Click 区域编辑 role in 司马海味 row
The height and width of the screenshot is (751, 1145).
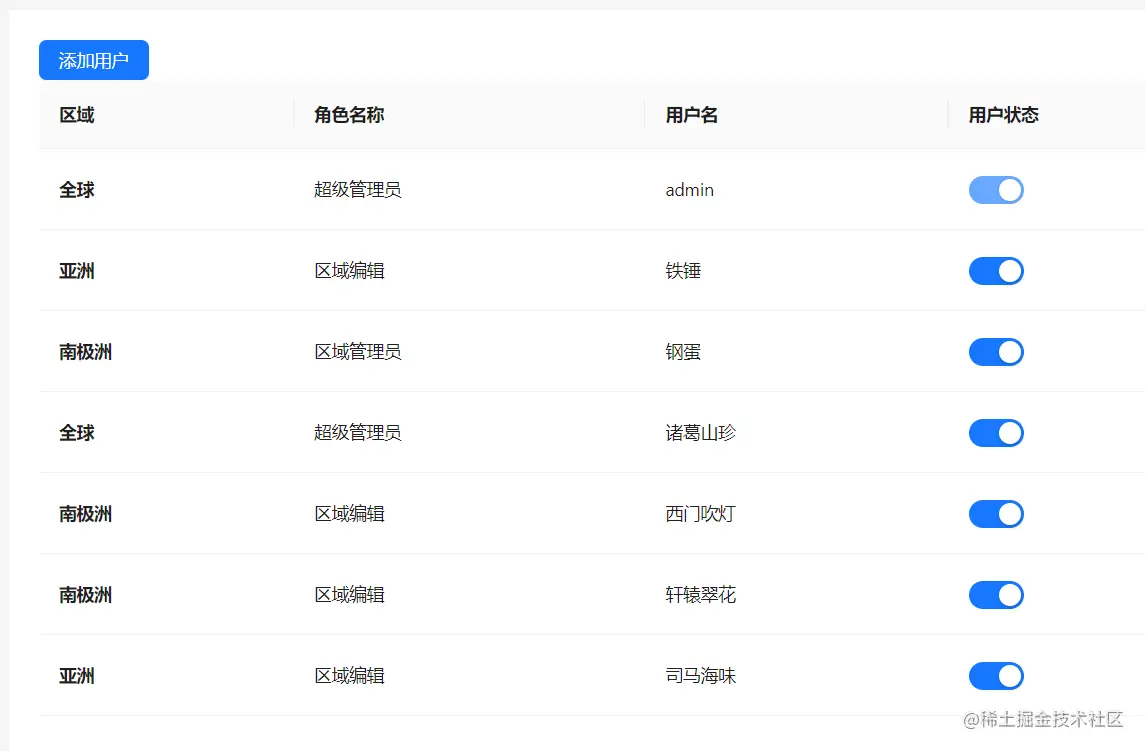click(x=349, y=676)
